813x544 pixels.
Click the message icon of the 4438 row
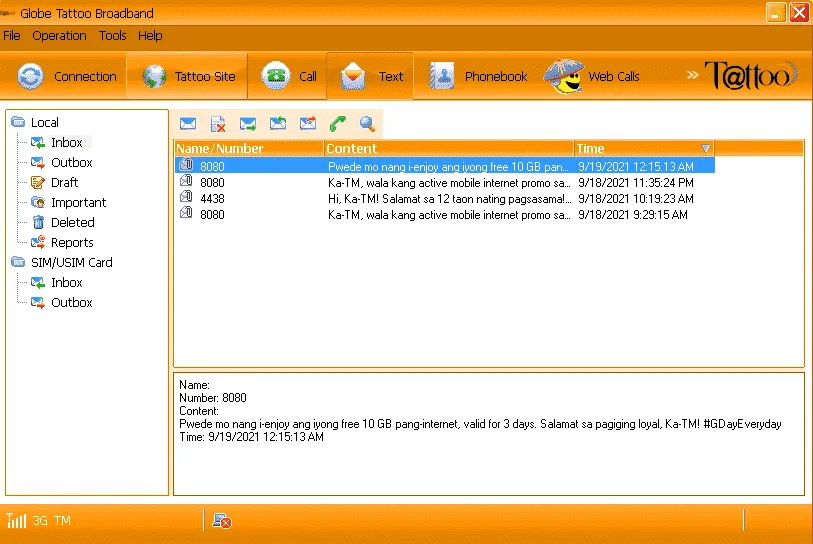click(x=186, y=197)
